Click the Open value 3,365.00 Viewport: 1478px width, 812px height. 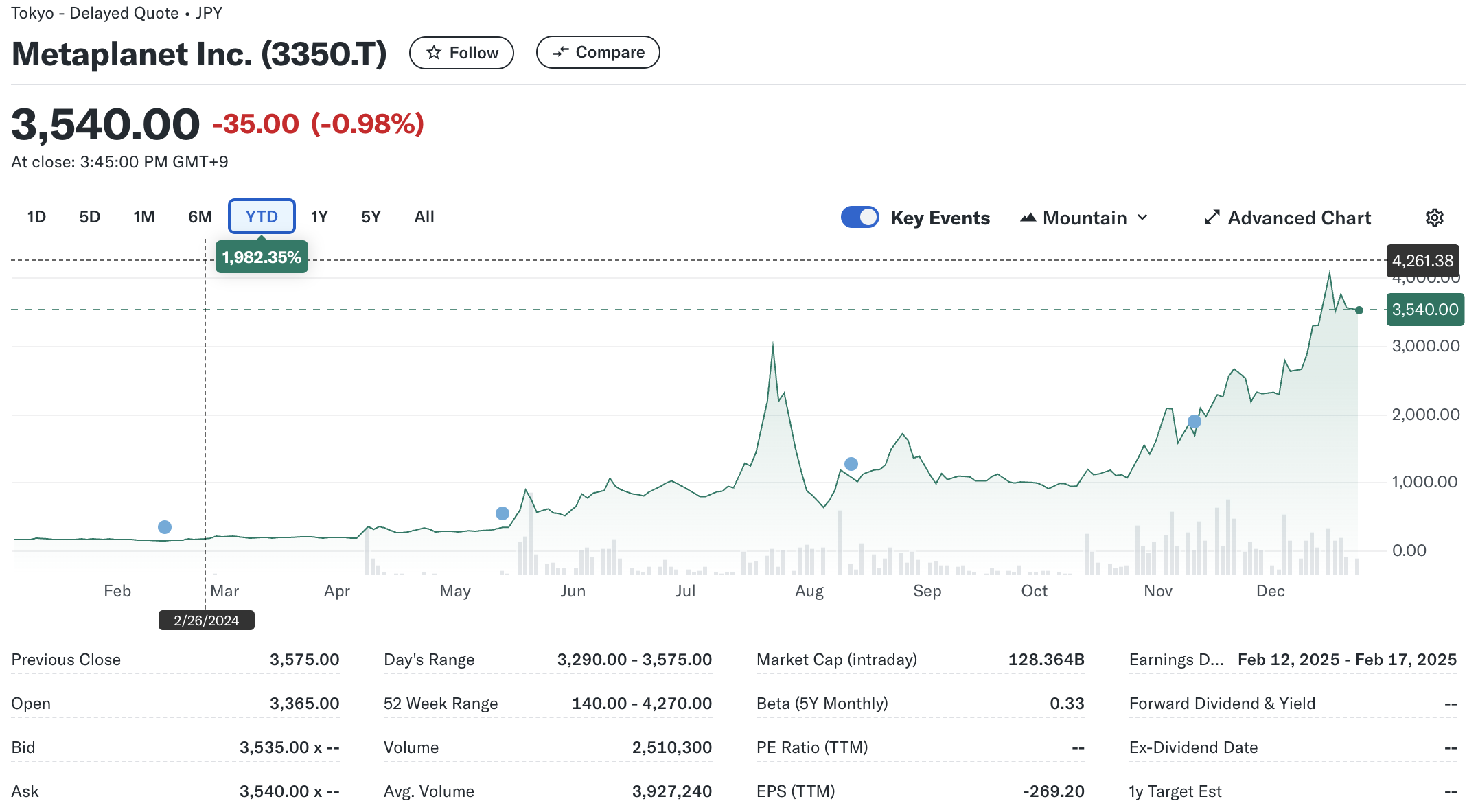pos(304,704)
